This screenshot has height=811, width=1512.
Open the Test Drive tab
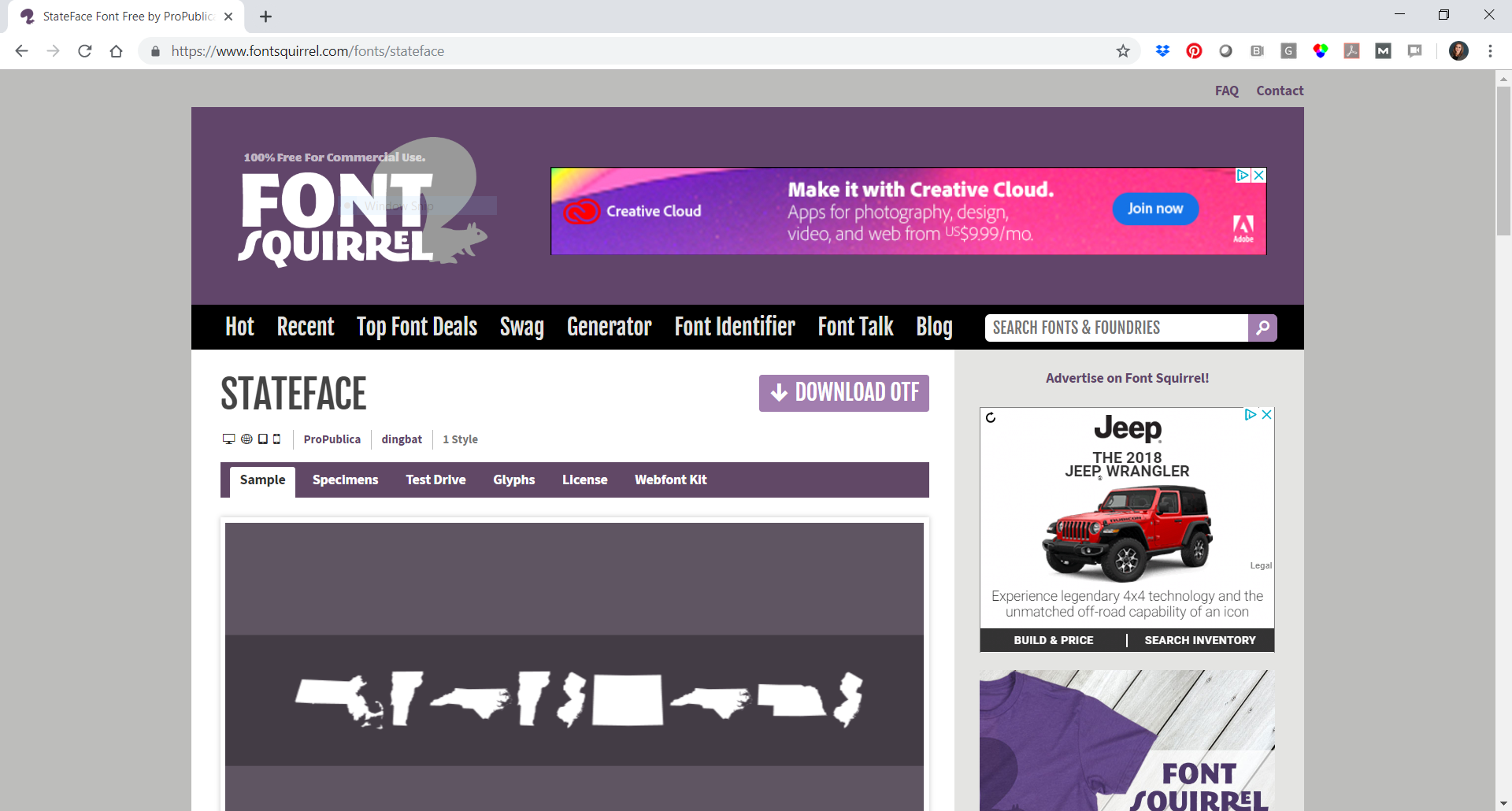[x=435, y=480]
